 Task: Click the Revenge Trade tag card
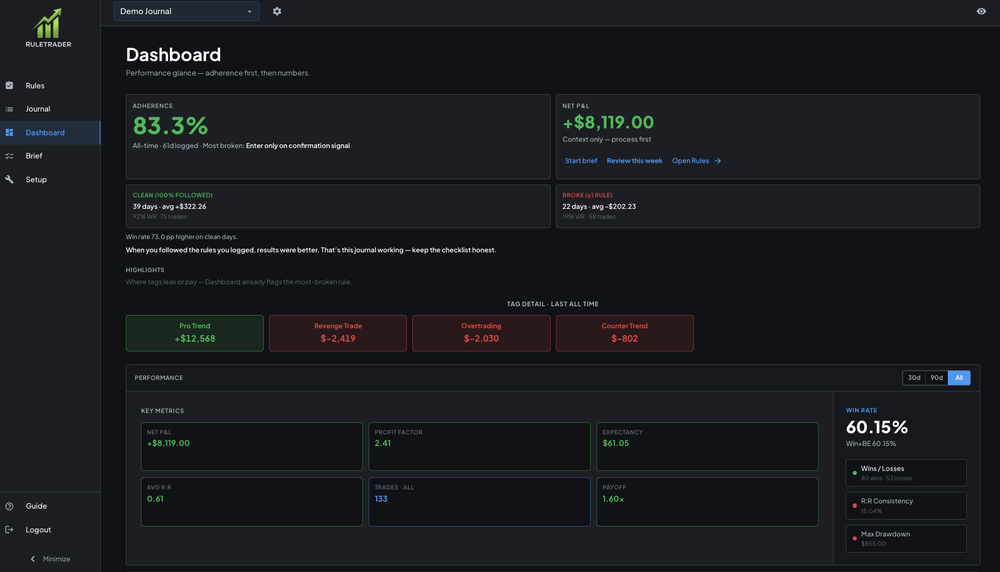point(338,333)
